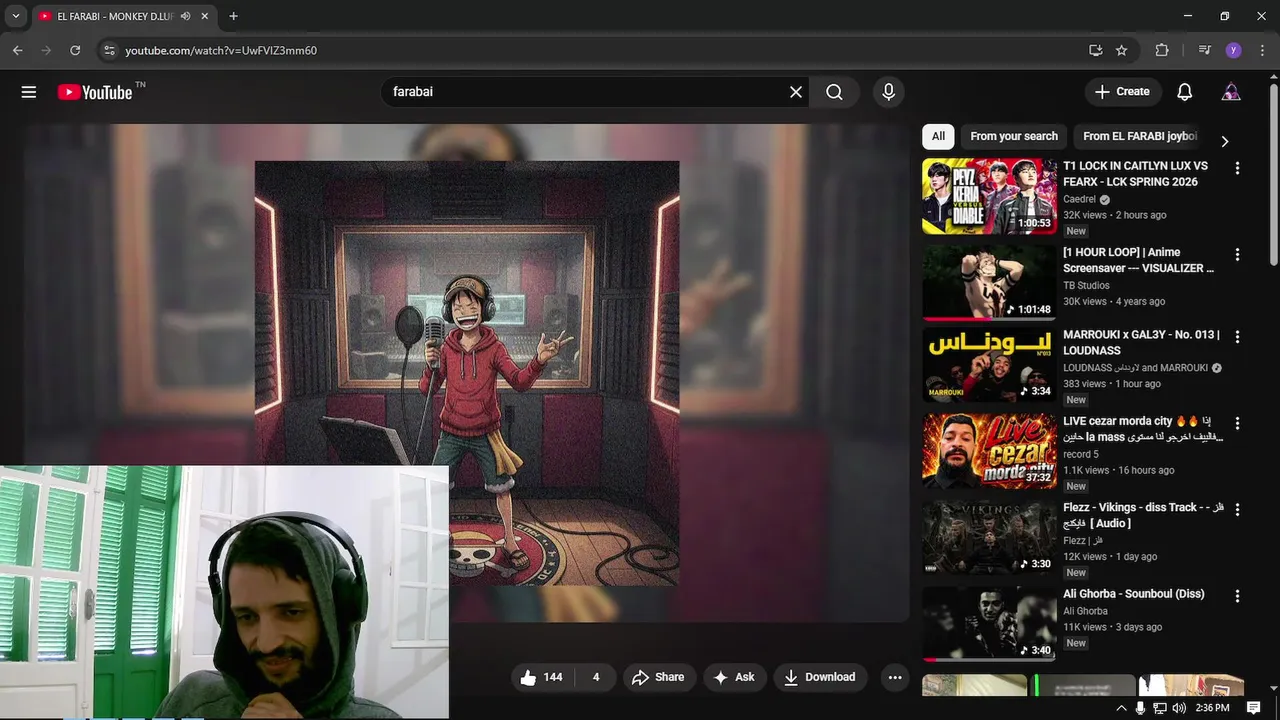Select the From EL FARABI joyboi chip
This screenshot has height=720, width=1280.
(1140, 137)
